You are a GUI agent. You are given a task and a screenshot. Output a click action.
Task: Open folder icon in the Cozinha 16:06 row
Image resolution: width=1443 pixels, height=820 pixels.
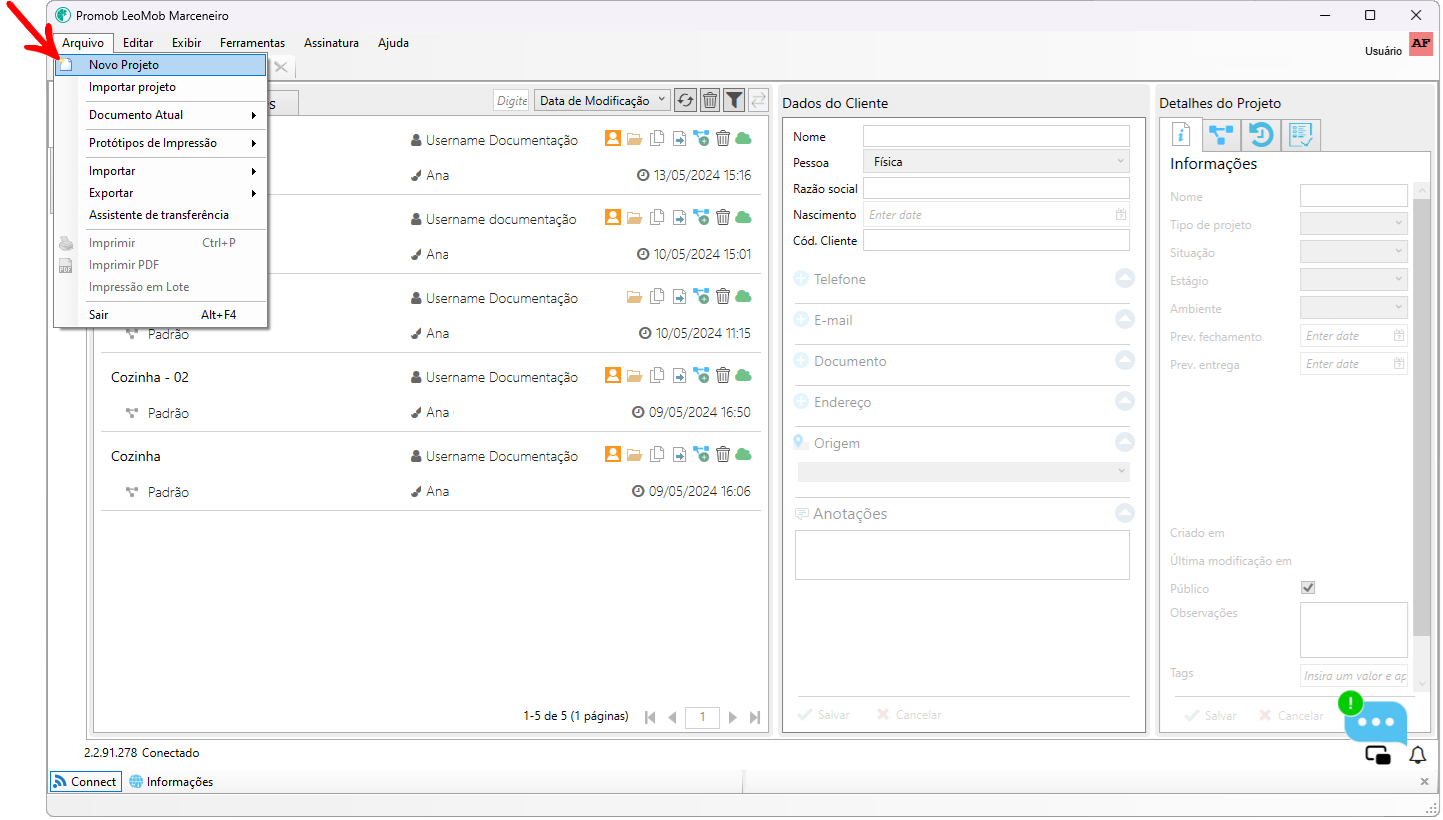635,455
